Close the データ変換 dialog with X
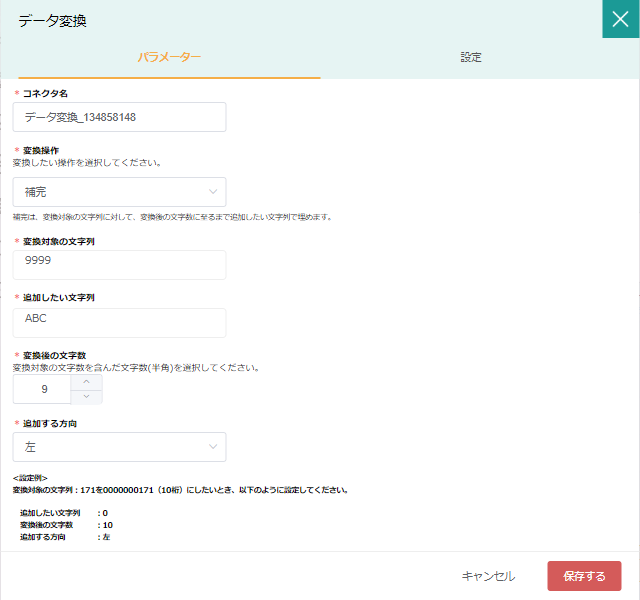 tap(620, 19)
